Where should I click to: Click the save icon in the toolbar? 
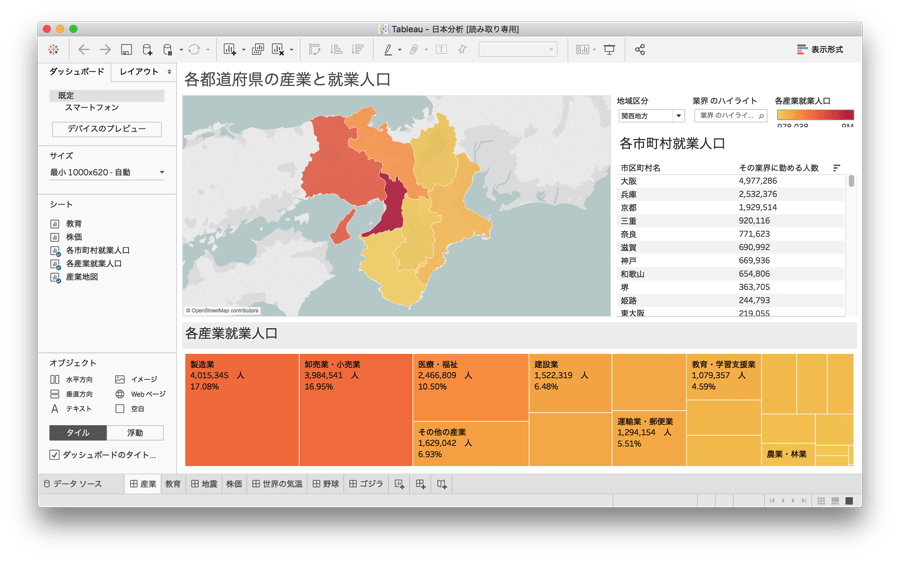(126, 49)
